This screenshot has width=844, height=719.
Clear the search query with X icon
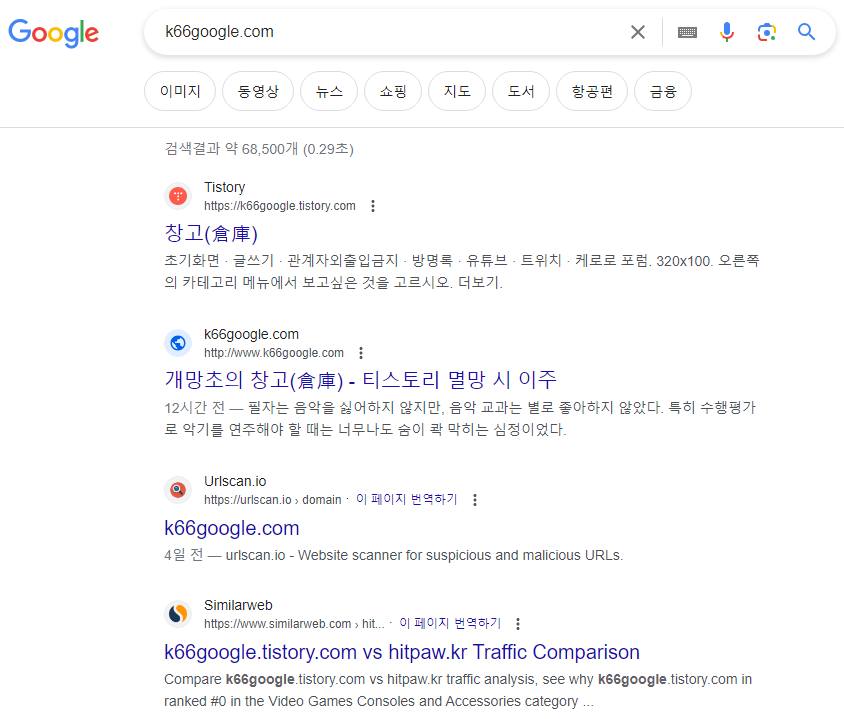pyautogui.click(x=638, y=32)
